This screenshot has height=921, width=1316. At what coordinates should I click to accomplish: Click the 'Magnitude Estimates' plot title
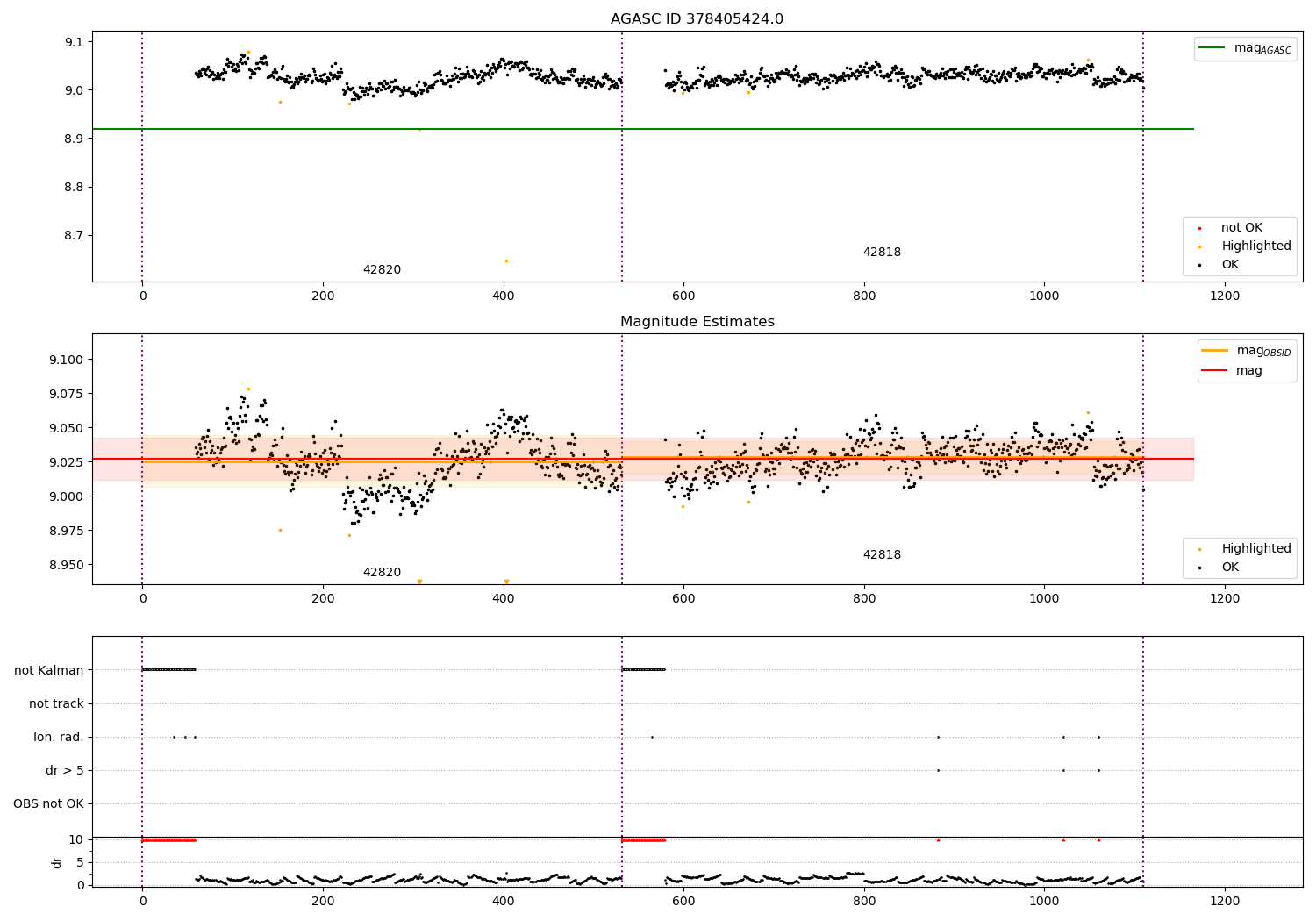pos(697,322)
